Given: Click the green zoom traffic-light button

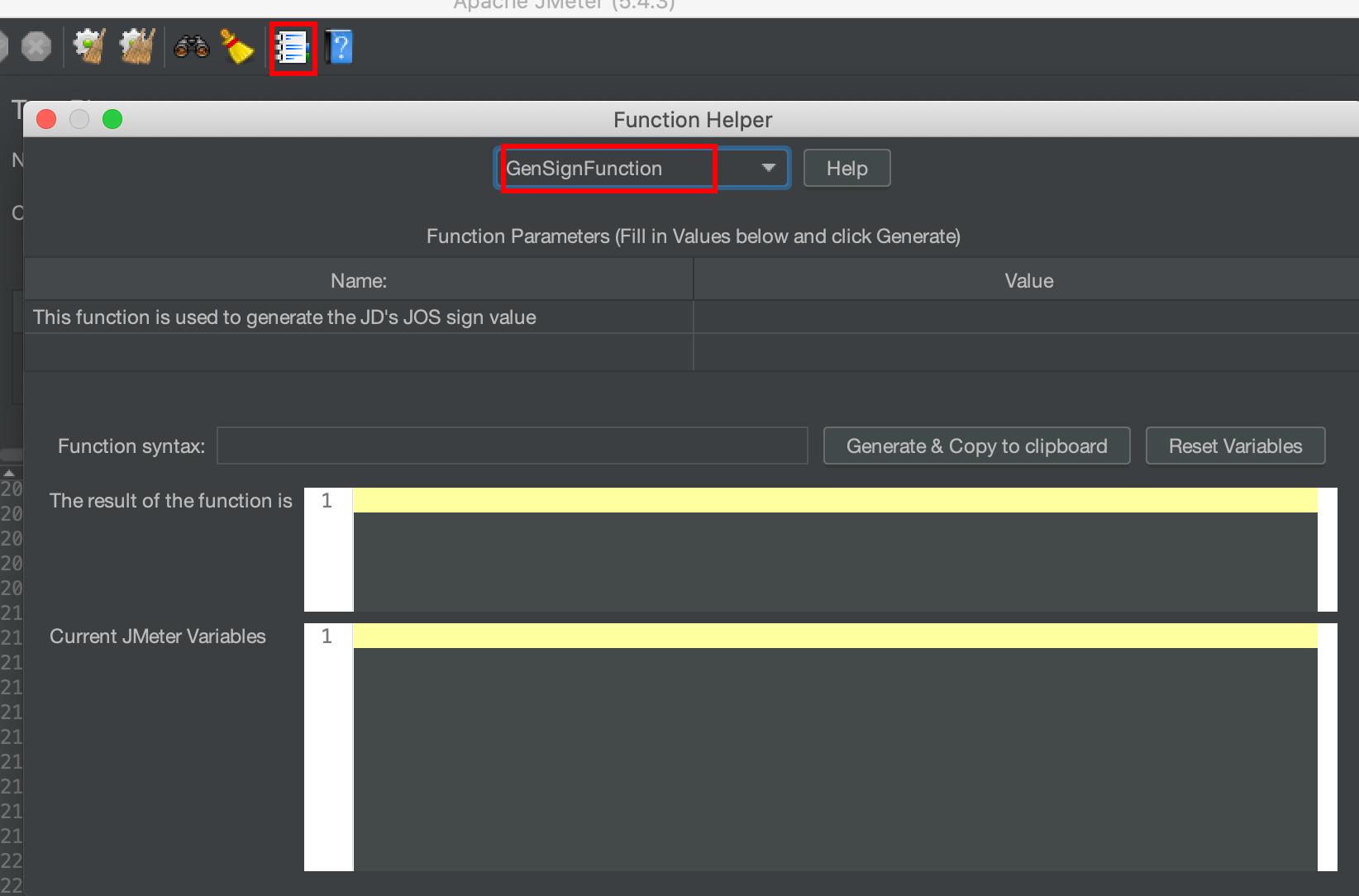Looking at the screenshot, I should [x=113, y=119].
